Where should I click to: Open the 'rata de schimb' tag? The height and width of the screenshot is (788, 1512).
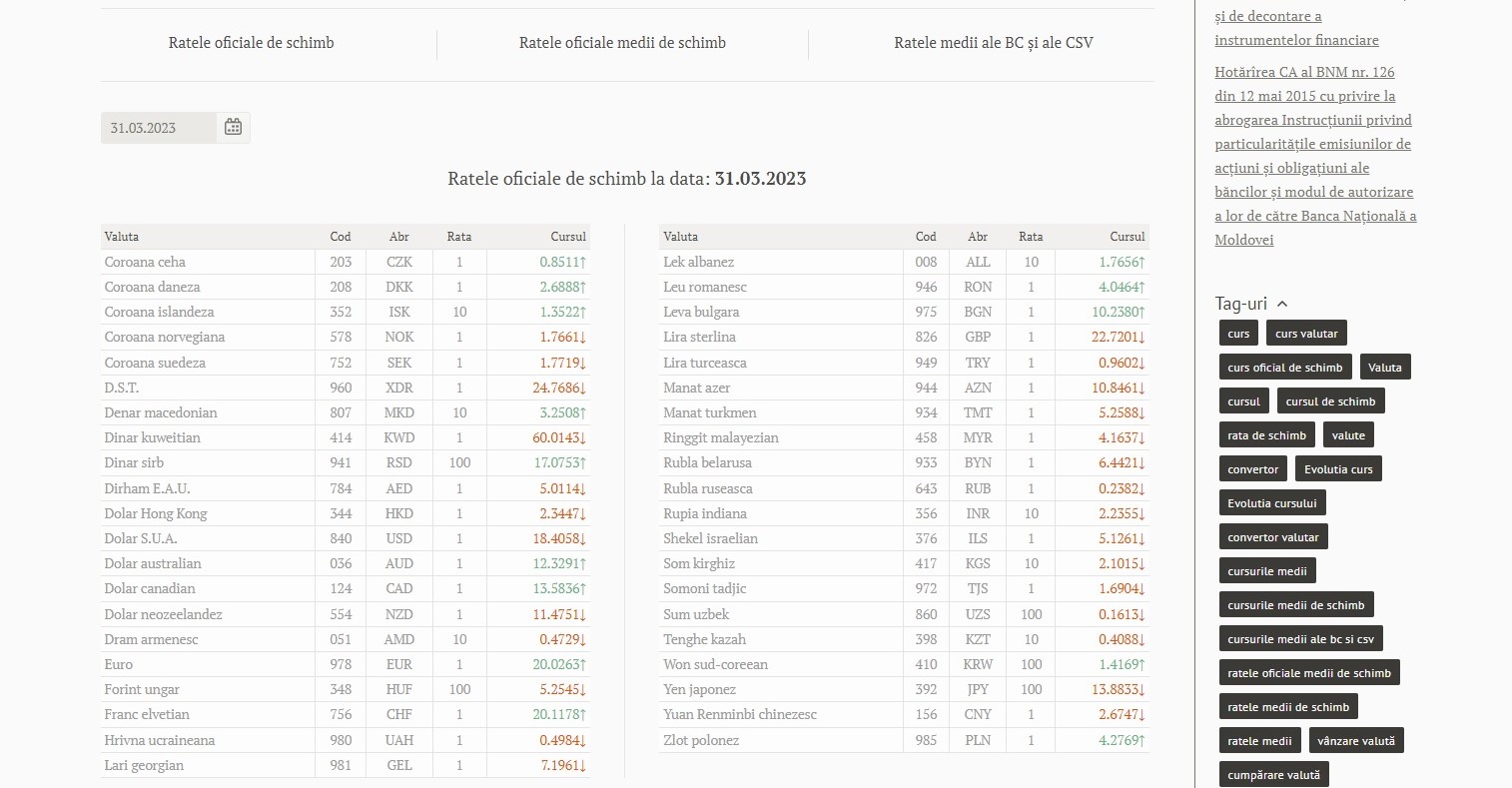1266,435
